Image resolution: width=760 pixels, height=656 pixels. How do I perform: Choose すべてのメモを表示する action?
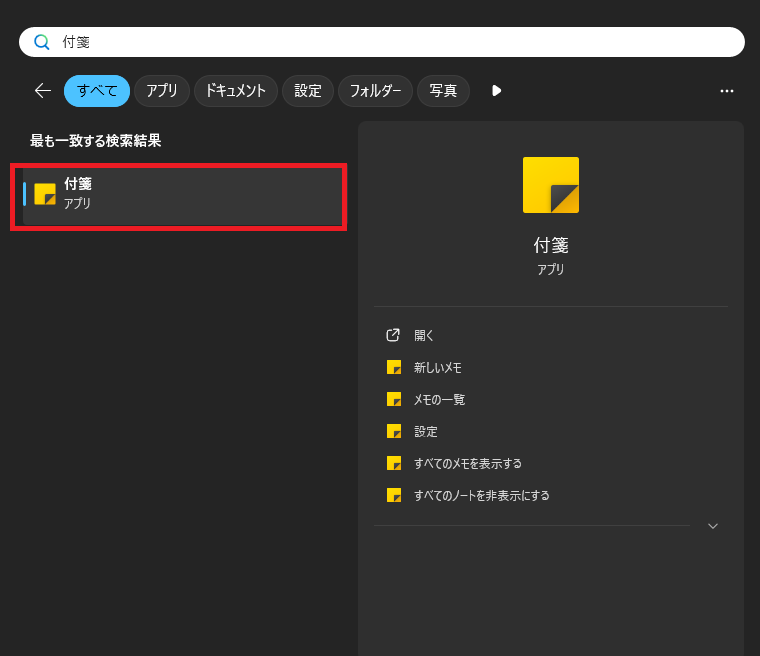(x=551, y=463)
